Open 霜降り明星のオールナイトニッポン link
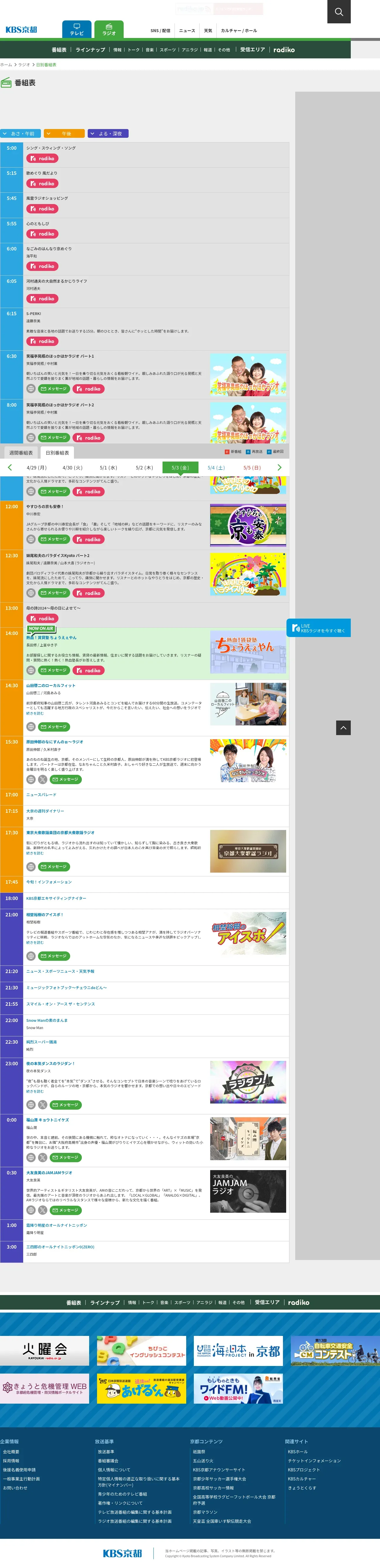380x1568 pixels. (57, 1225)
